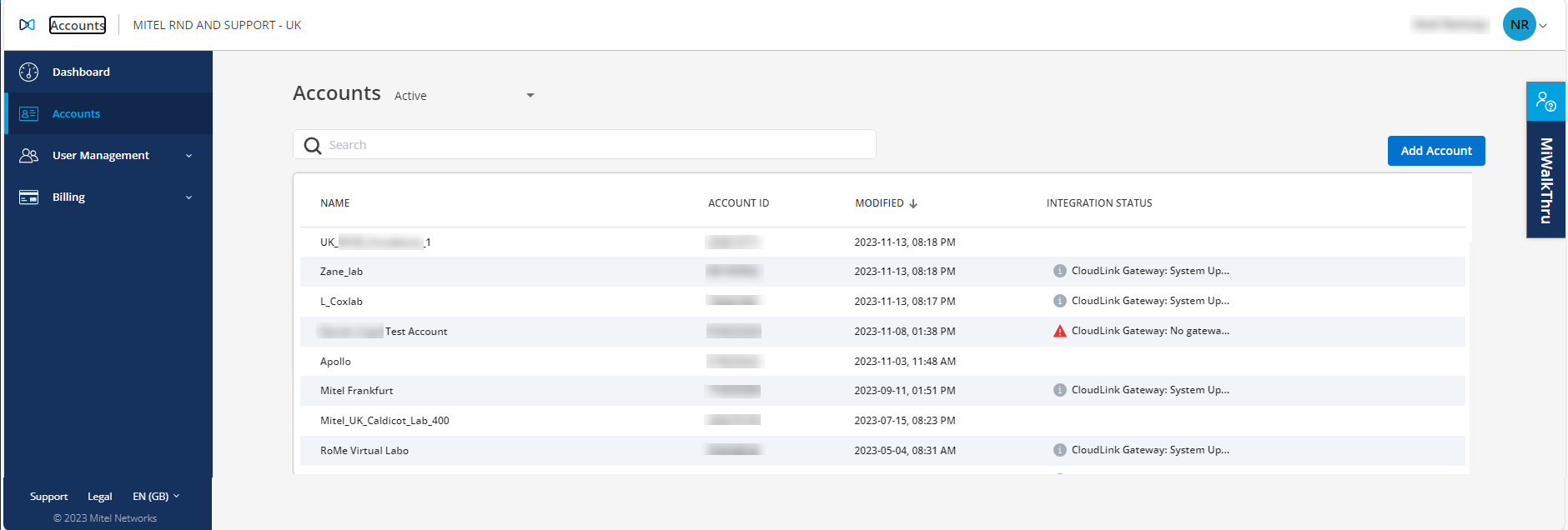Screen dimensions: 1568x530
Task: Click the info icon in Zane_lab row
Action: coord(1059,271)
